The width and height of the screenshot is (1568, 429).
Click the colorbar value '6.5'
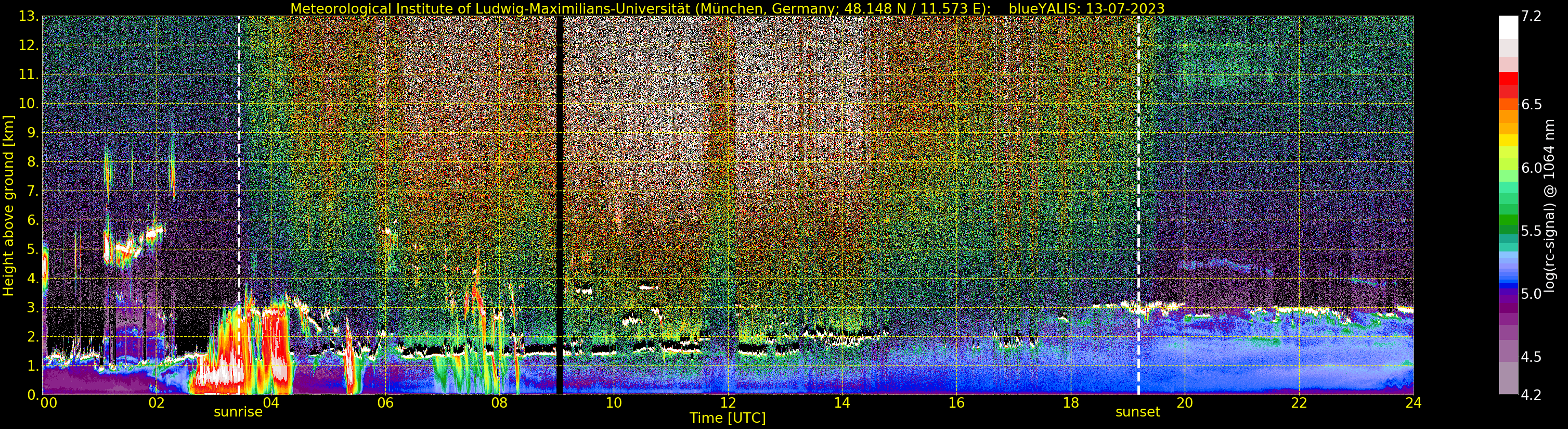pos(1531,104)
